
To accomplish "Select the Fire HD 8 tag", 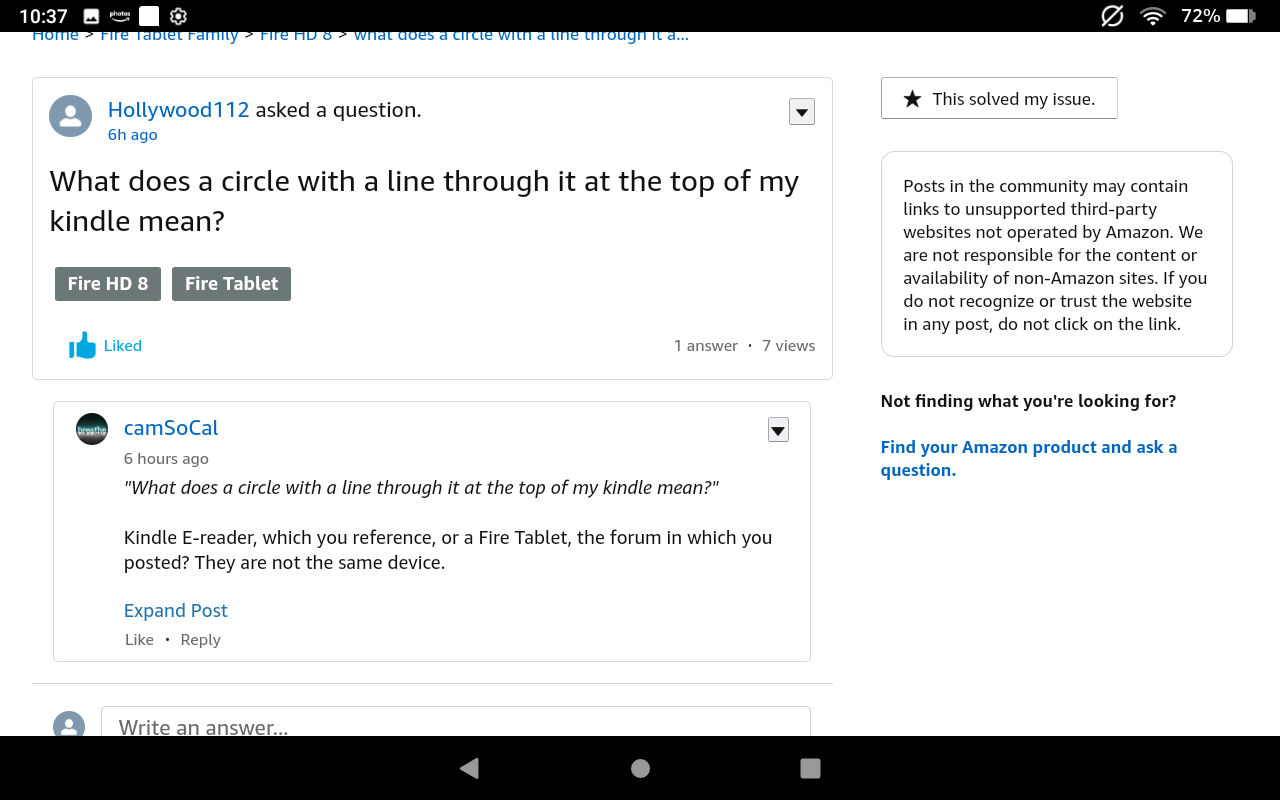I will (x=108, y=284).
